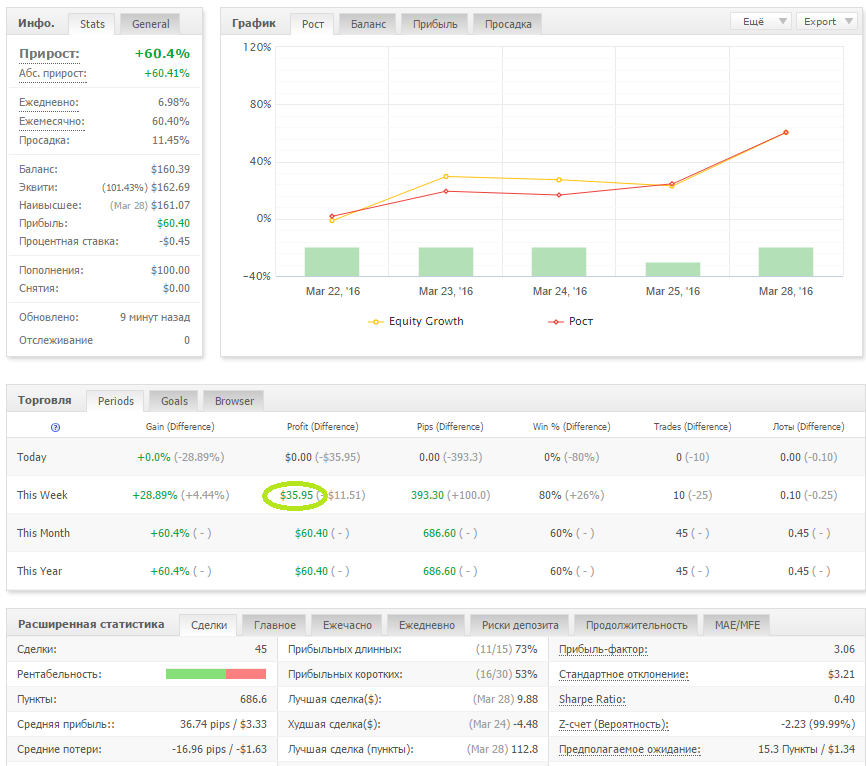Select the Баланс chart tab

point(368,24)
